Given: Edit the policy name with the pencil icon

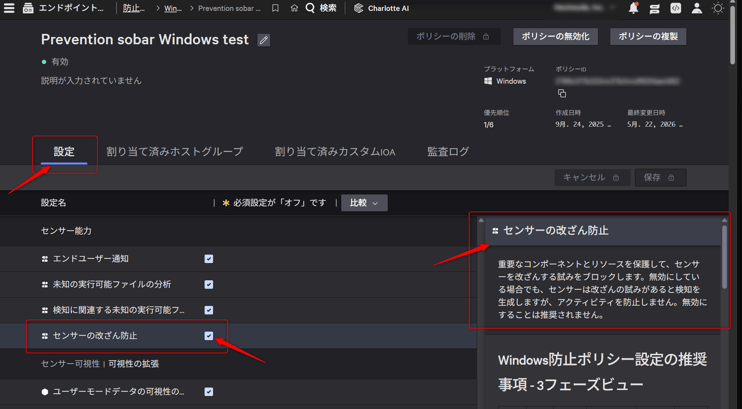Looking at the screenshot, I should [x=264, y=40].
